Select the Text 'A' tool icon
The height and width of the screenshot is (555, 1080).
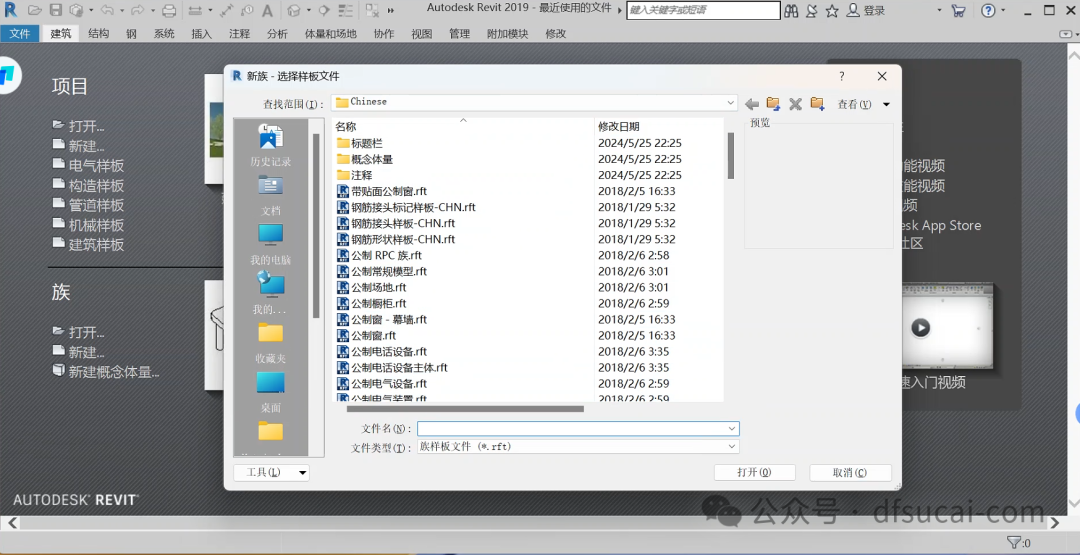(267, 10)
